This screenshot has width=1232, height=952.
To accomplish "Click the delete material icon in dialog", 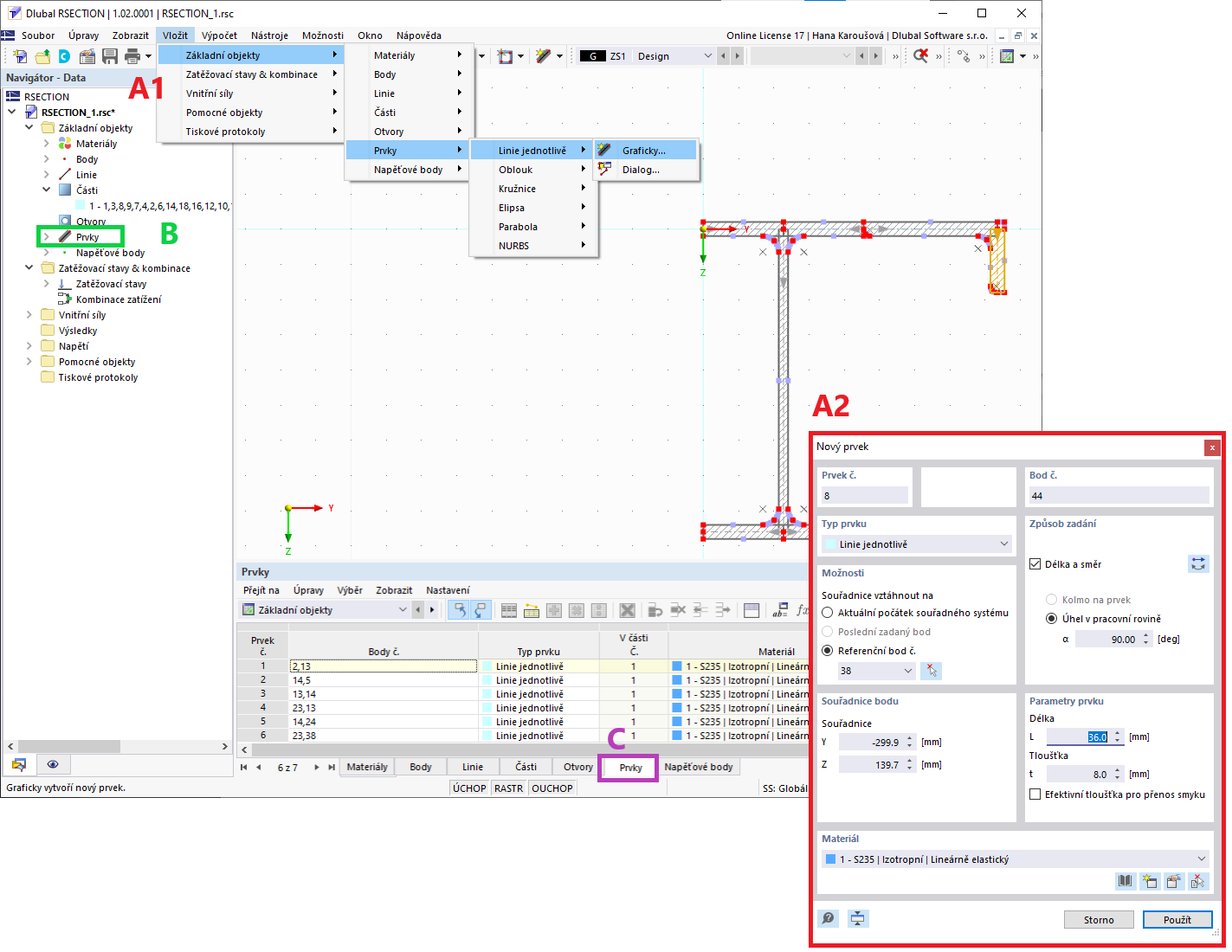I will point(1197,881).
